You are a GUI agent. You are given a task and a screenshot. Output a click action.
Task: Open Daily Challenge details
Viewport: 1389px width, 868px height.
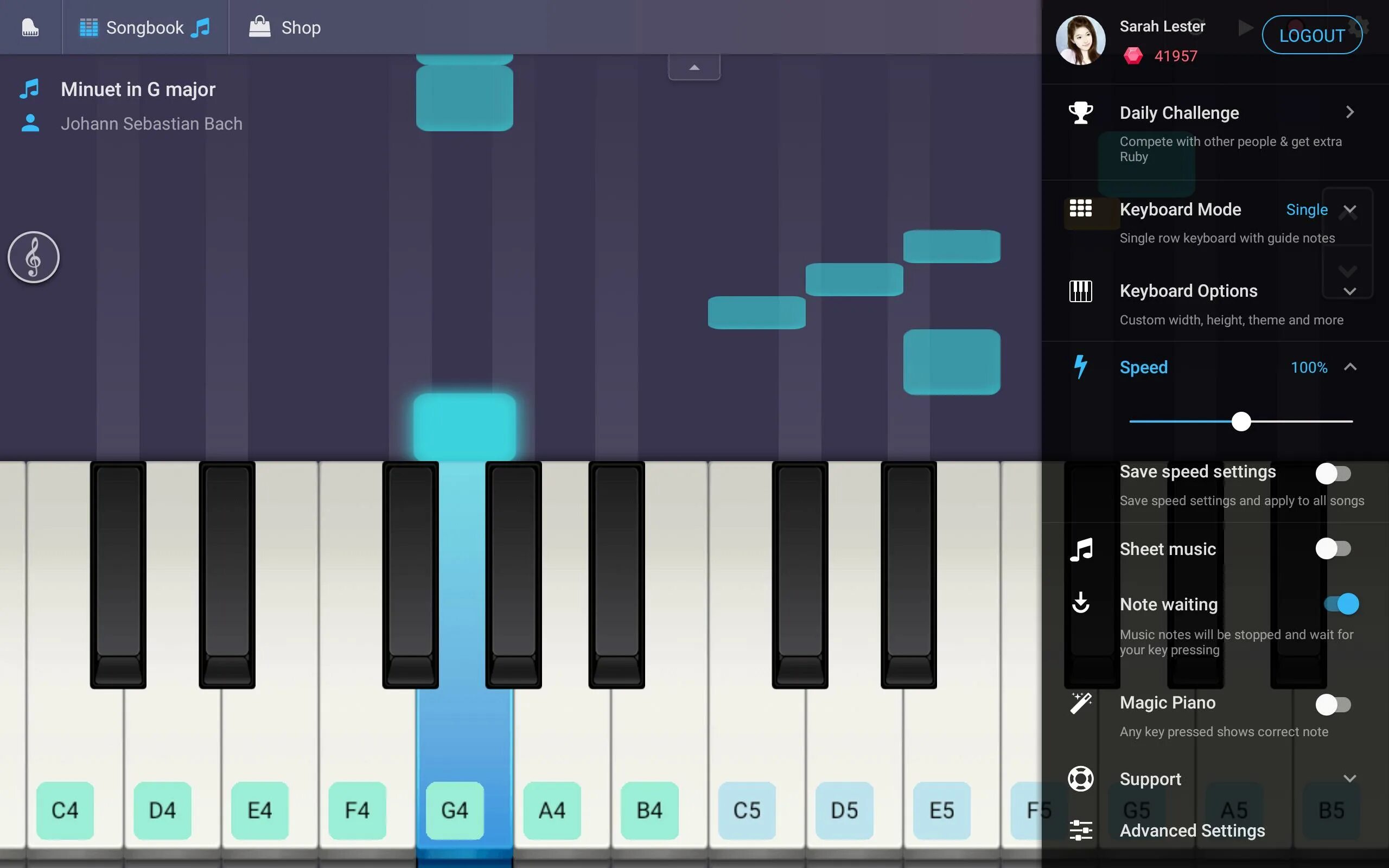pyautogui.click(x=1350, y=113)
